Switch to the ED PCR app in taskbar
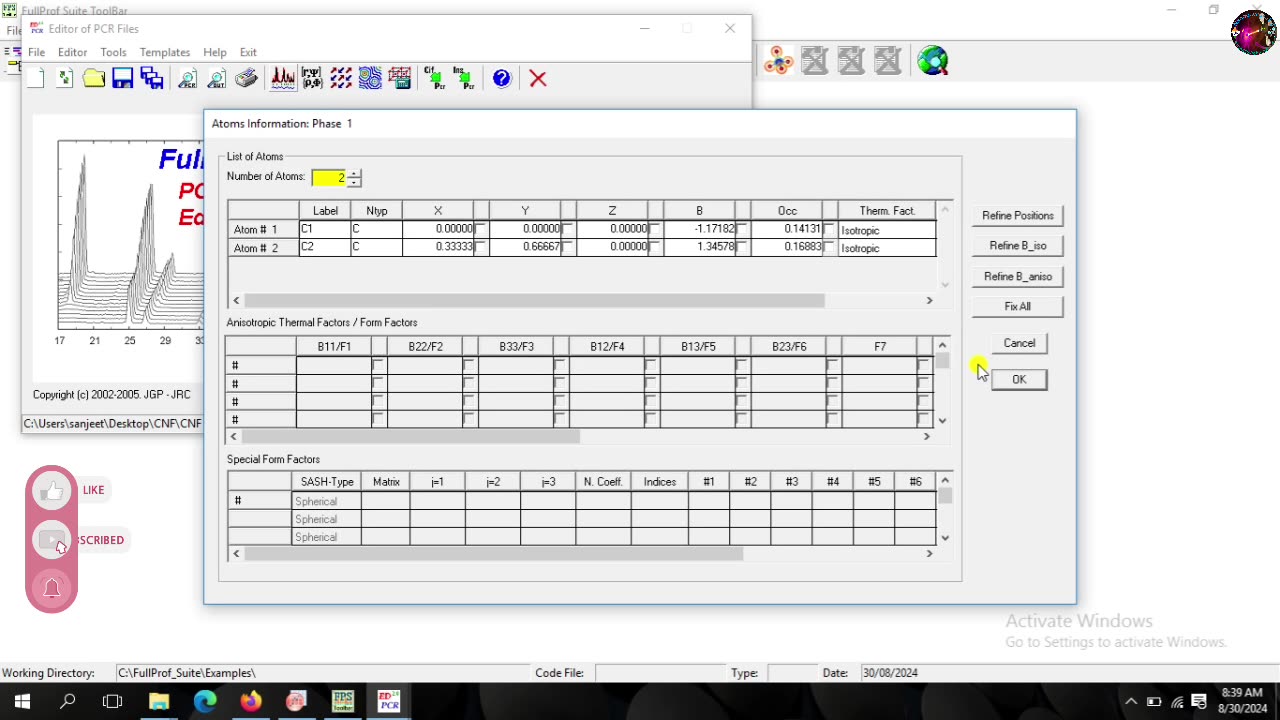 (x=389, y=701)
